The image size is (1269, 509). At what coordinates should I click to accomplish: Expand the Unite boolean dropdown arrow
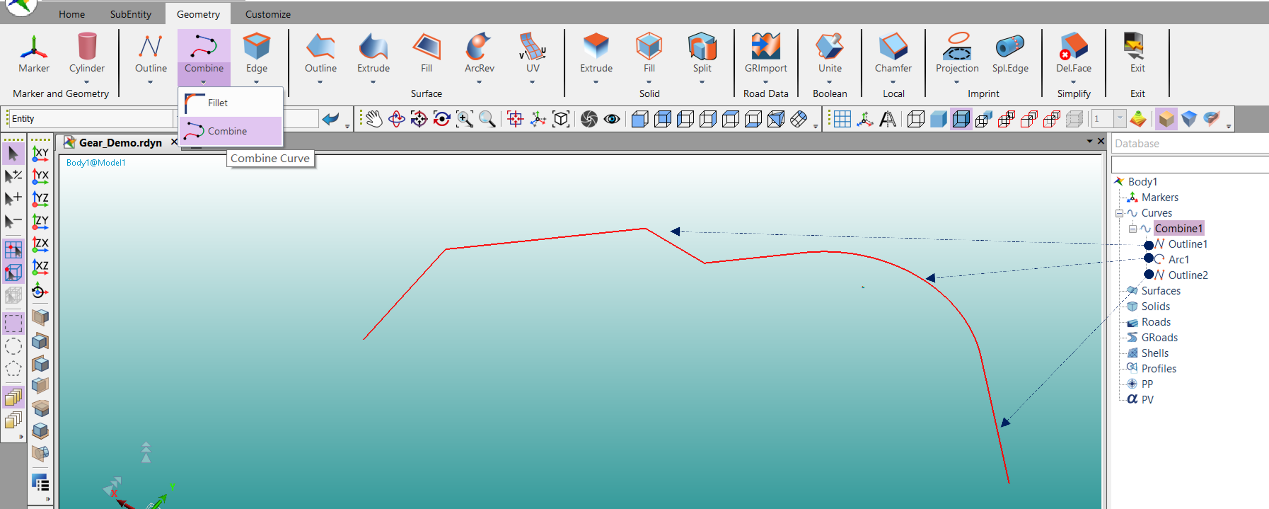coord(830,82)
